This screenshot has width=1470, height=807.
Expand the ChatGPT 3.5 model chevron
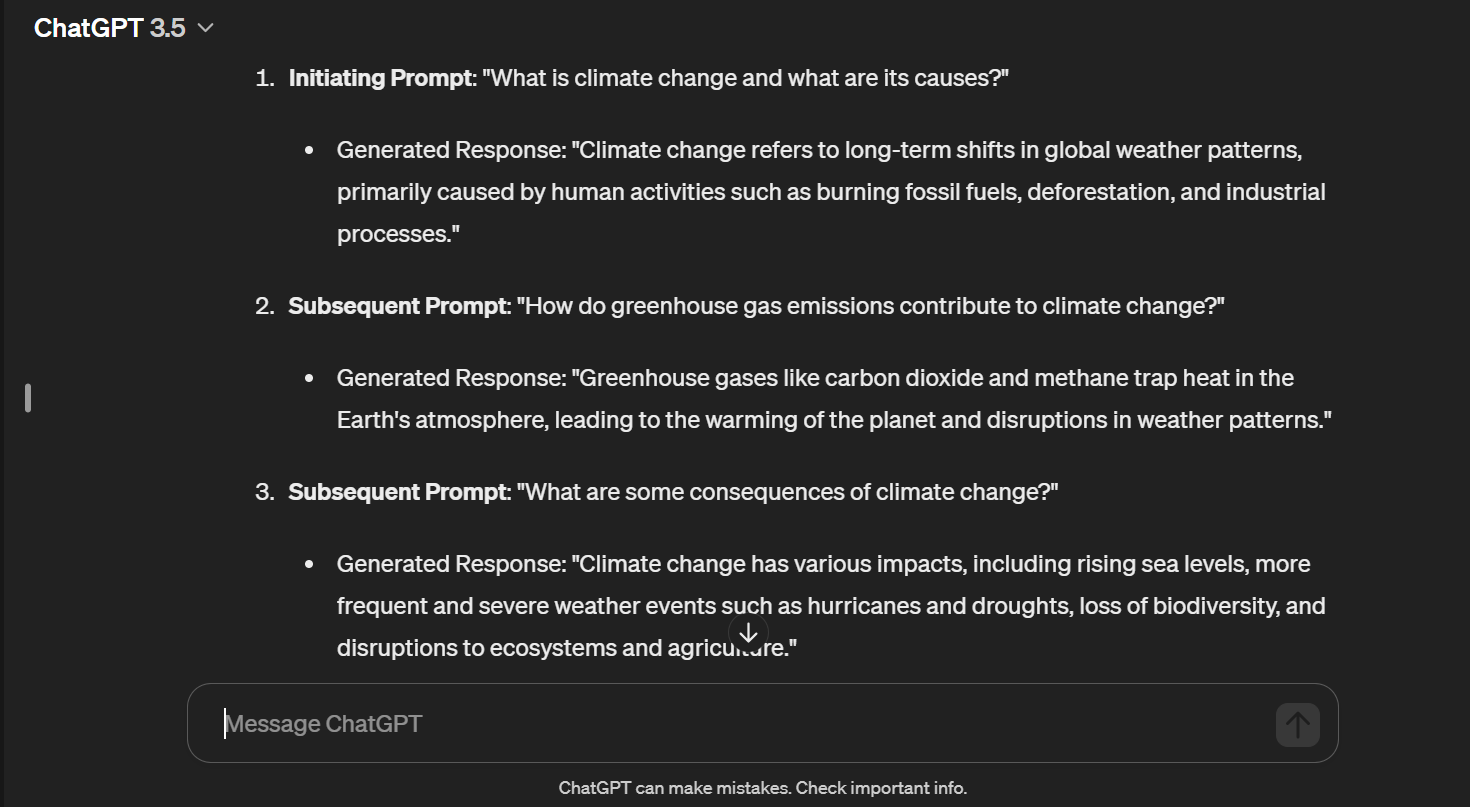206,28
